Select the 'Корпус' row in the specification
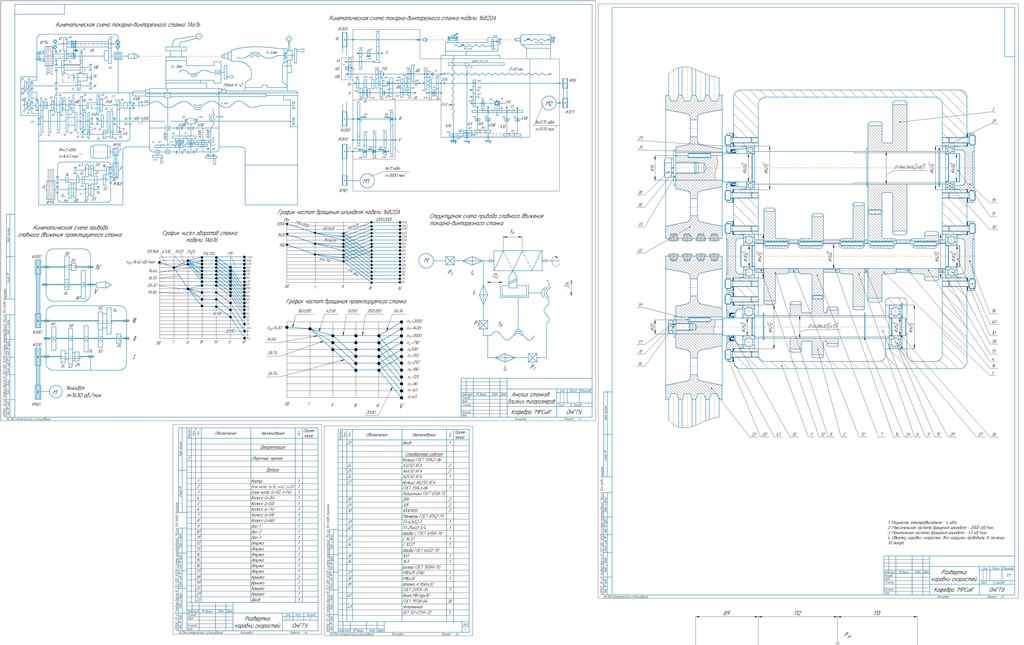The height and width of the screenshot is (645, 1024). click(256, 482)
